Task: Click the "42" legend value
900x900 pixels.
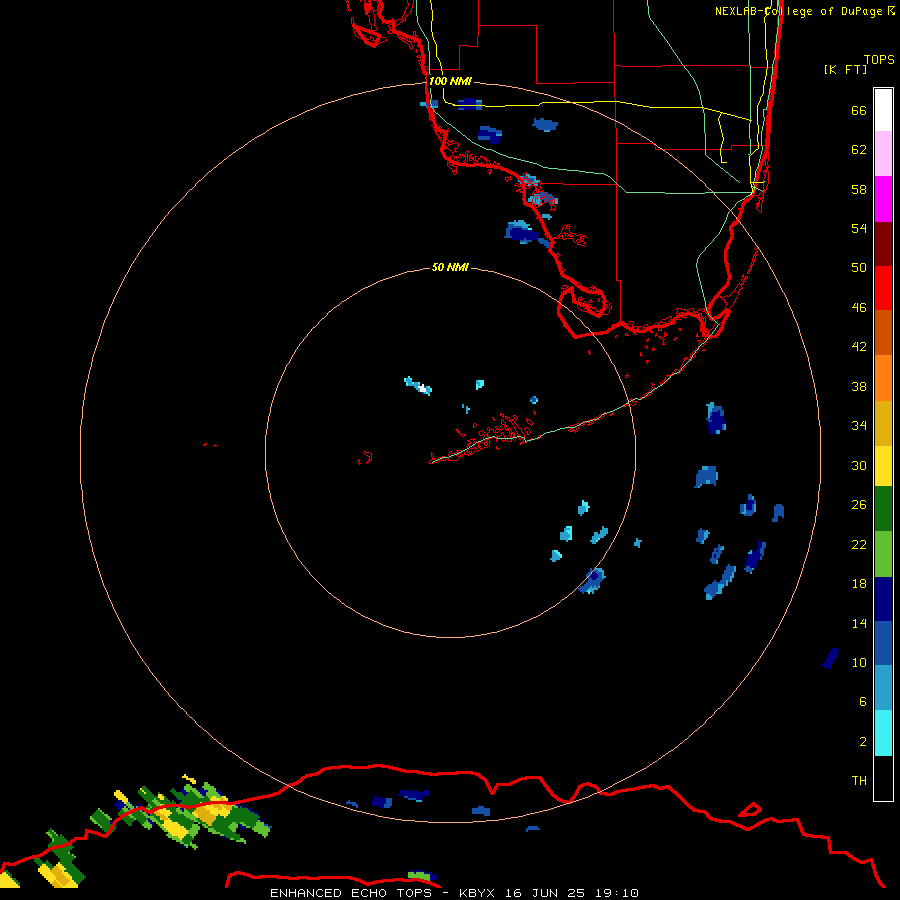Action: pyautogui.click(x=859, y=347)
